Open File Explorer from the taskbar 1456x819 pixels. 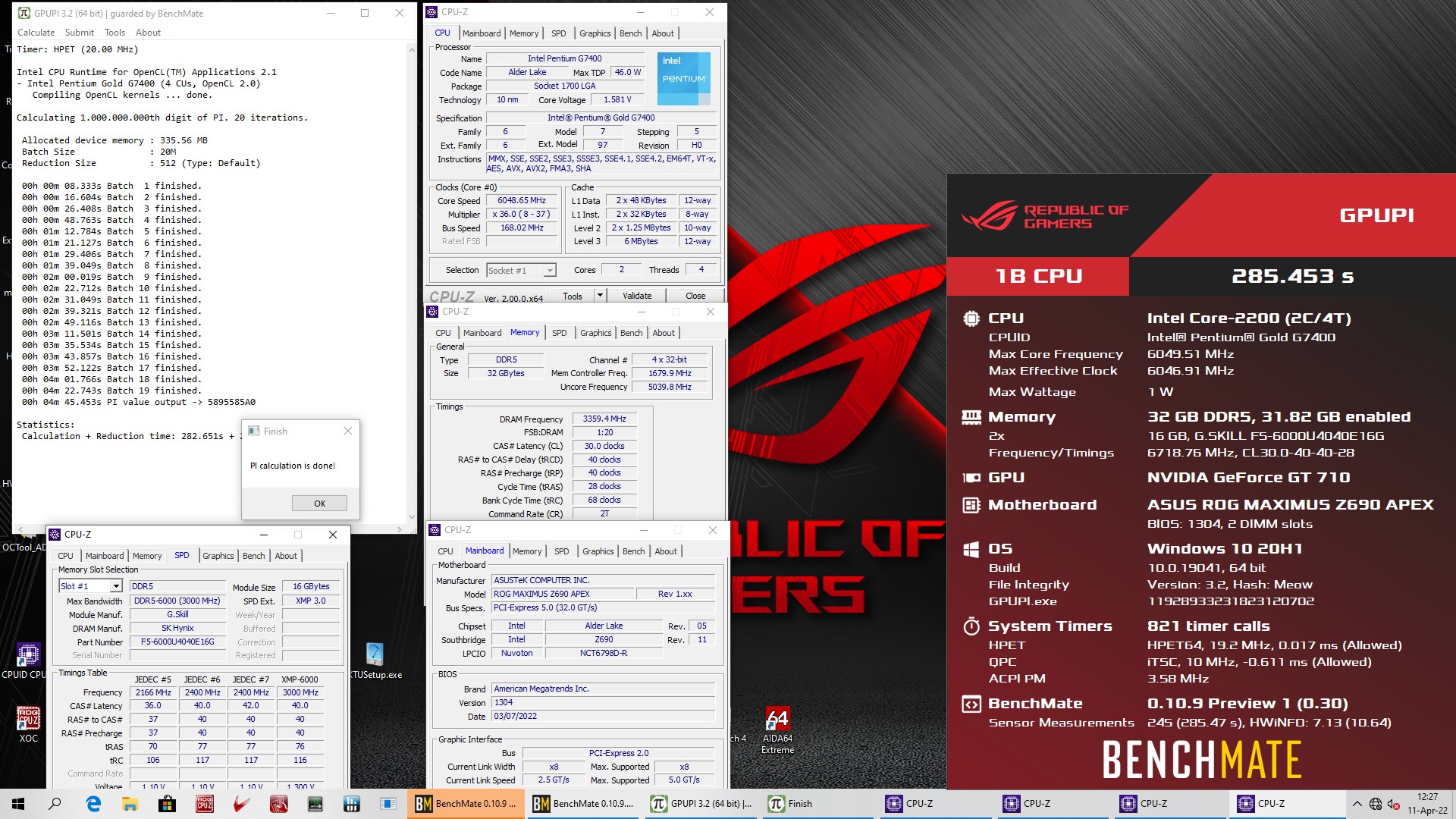coord(130,804)
